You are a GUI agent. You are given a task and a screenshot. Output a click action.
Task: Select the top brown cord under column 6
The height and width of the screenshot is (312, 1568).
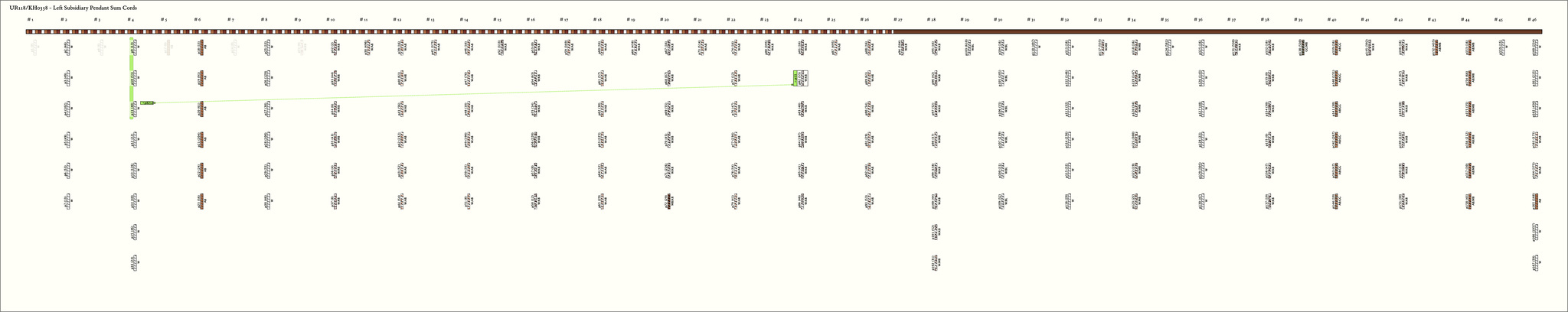(x=201, y=49)
